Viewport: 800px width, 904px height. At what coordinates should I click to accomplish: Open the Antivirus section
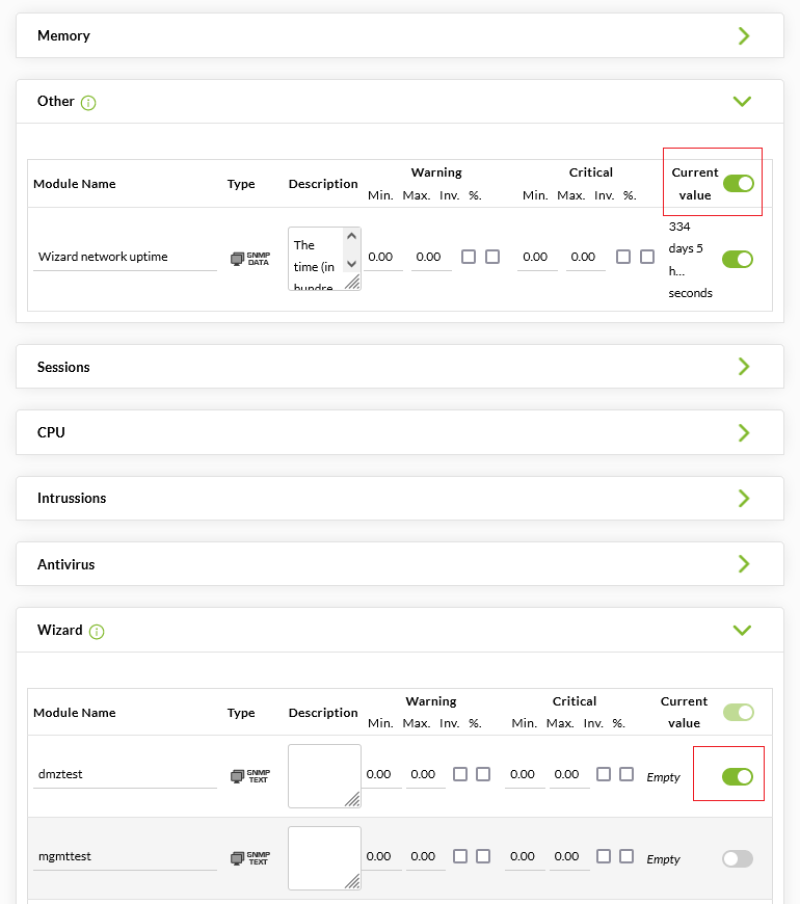pos(743,564)
